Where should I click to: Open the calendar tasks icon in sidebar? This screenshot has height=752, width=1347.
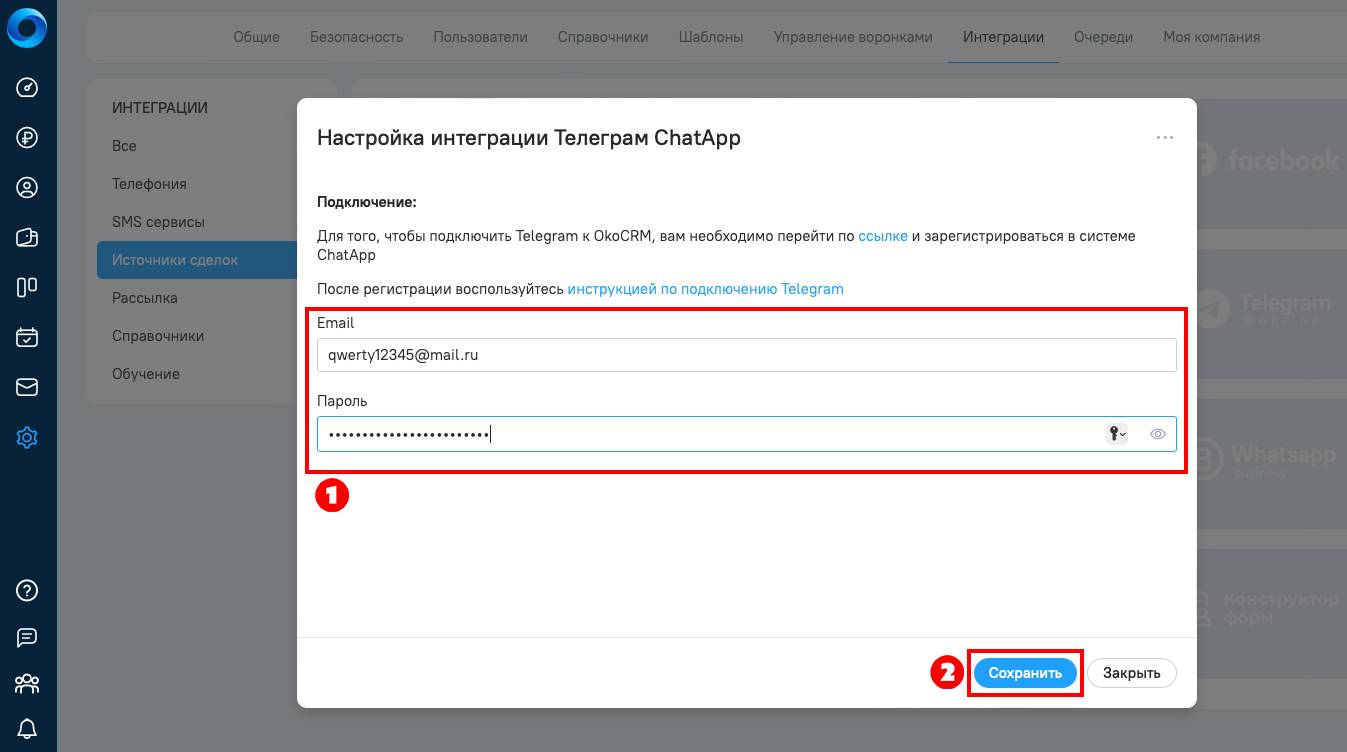coord(27,337)
